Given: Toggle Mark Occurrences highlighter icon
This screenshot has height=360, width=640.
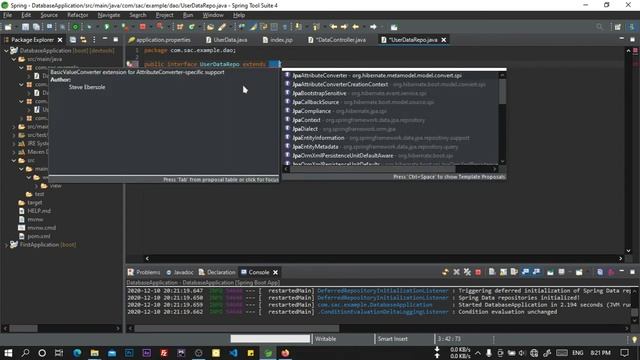Looking at the screenshot, I should point(253,27).
